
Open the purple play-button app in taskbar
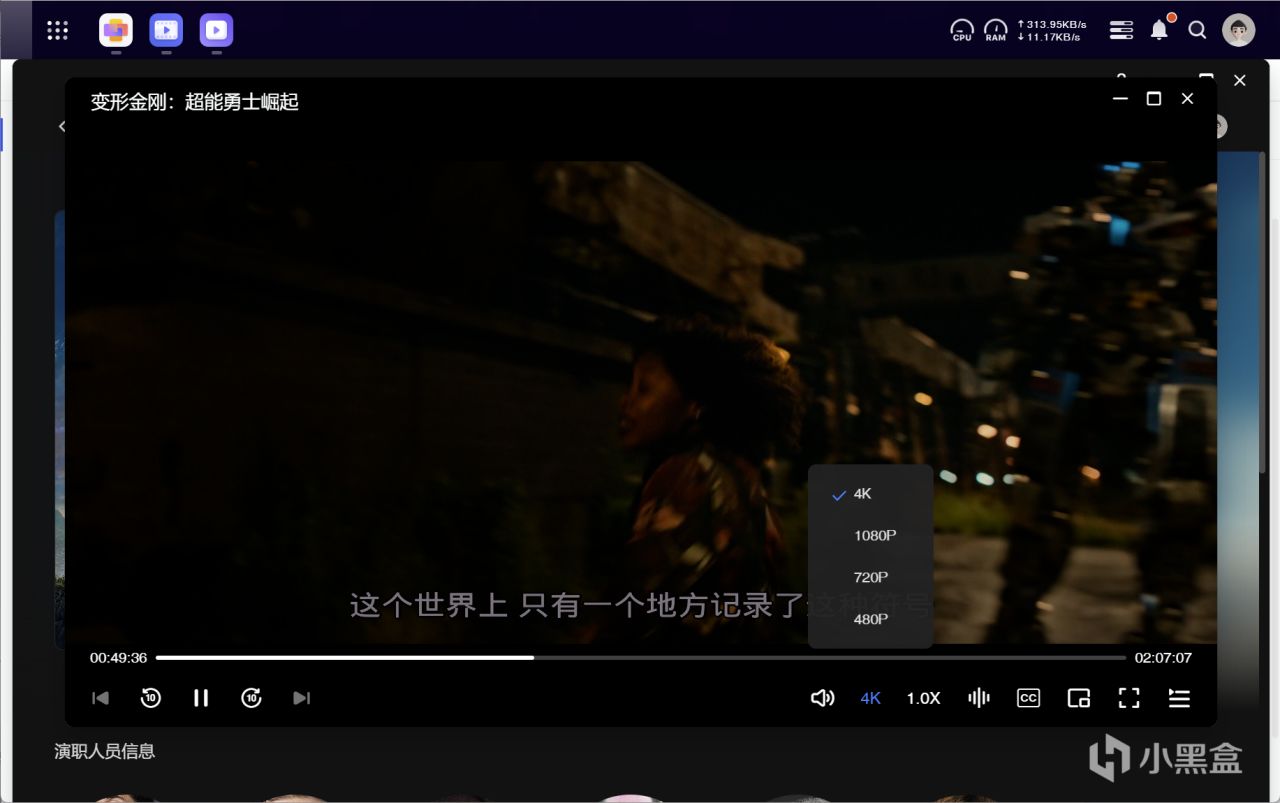click(216, 30)
